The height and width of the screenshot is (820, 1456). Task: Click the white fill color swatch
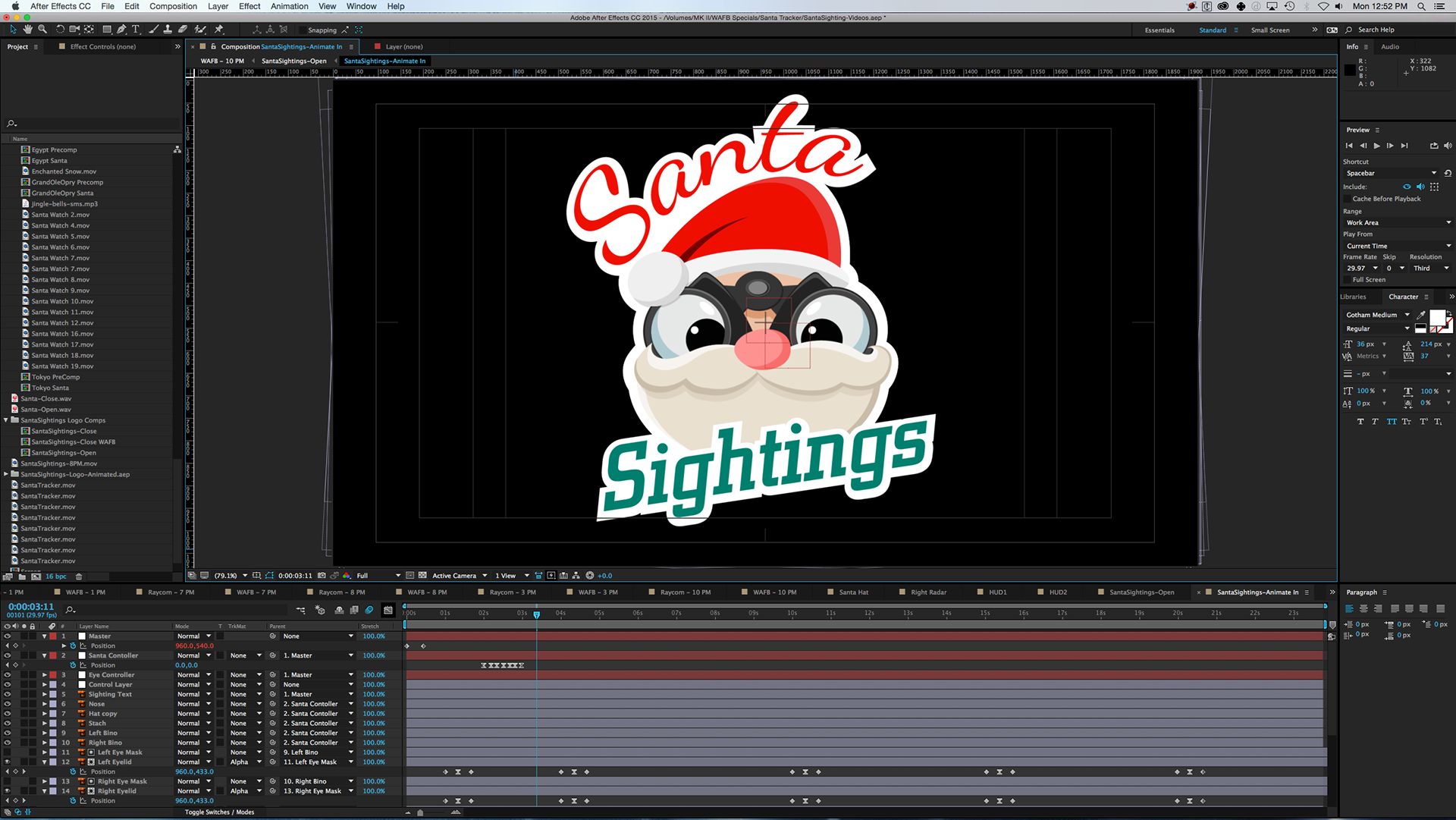click(1436, 317)
